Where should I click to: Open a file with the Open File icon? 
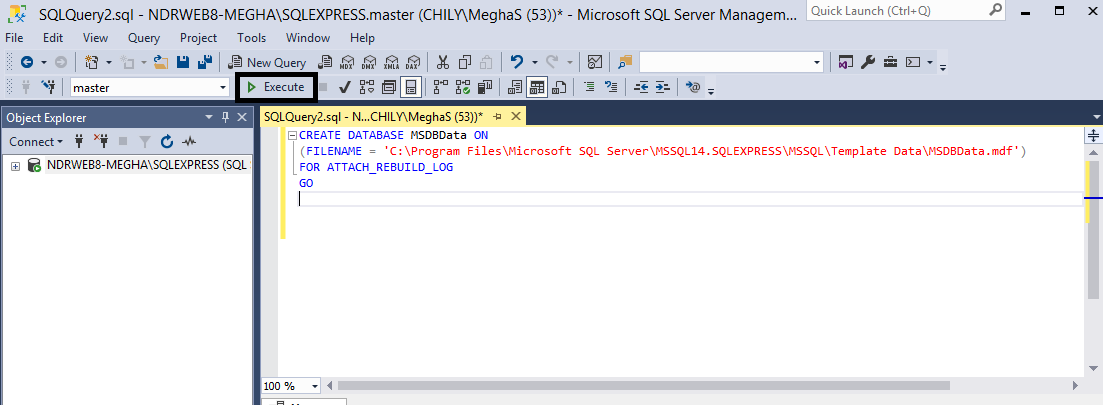click(x=162, y=63)
